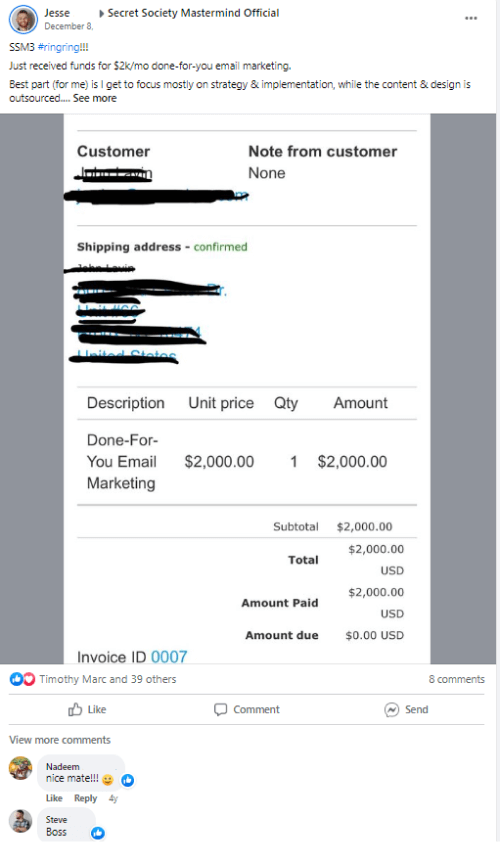Open the three-dot post options menu
This screenshot has width=500, height=842.
click(471, 18)
